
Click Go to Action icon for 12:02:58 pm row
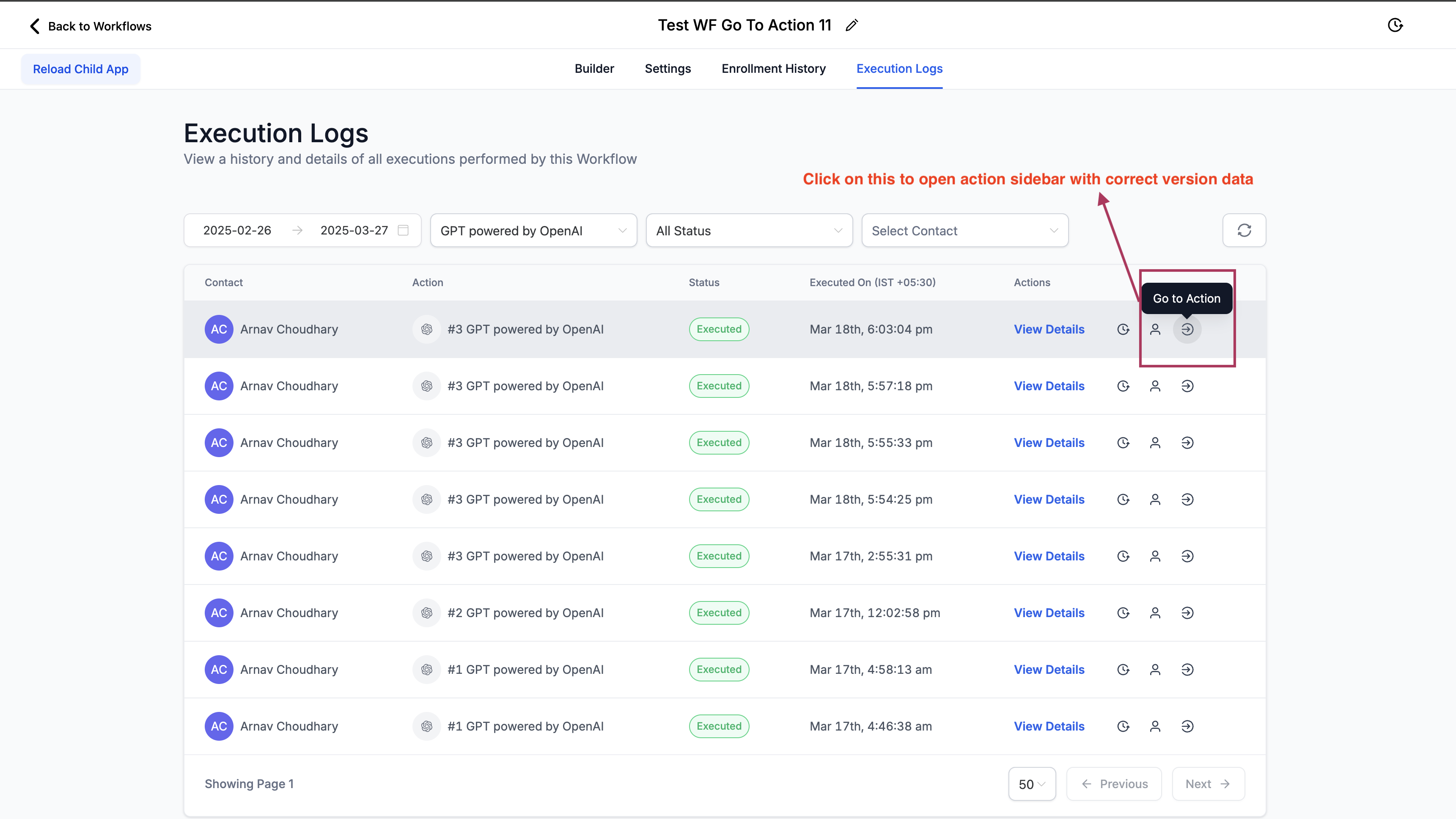(1187, 612)
